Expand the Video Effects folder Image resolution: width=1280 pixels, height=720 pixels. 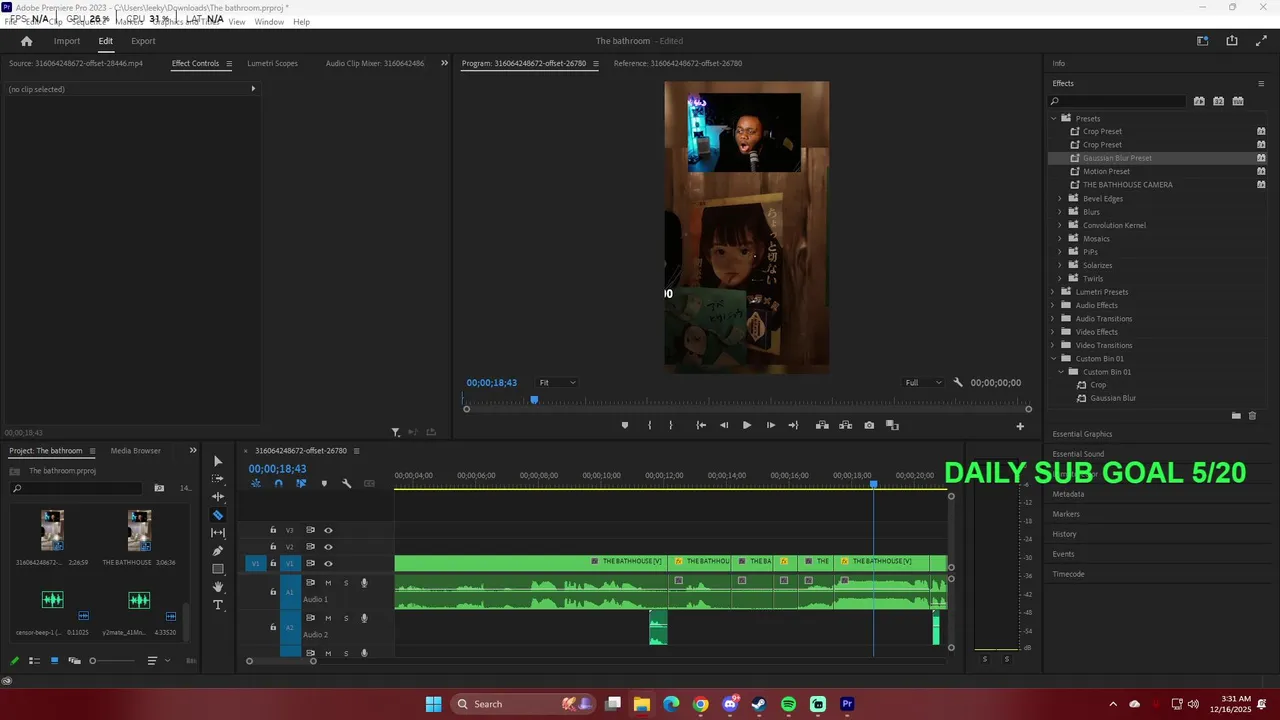coord(1053,332)
